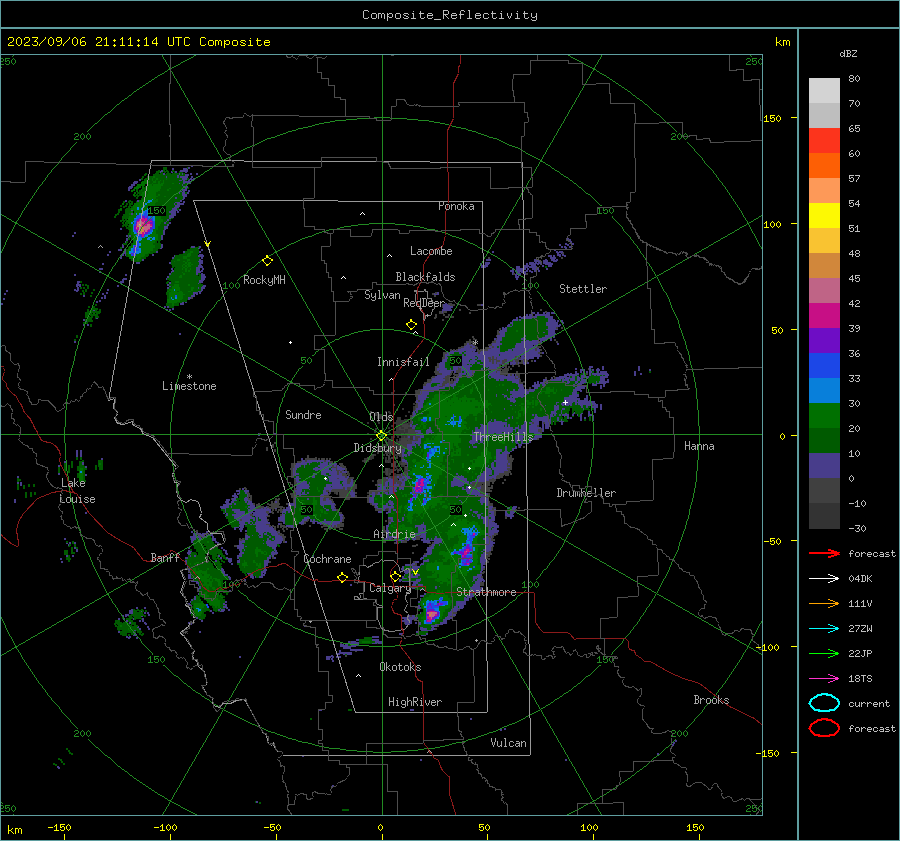Image resolution: width=900 pixels, height=841 pixels.
Task: Click the Brooks city label
Action: pos(711,700)
